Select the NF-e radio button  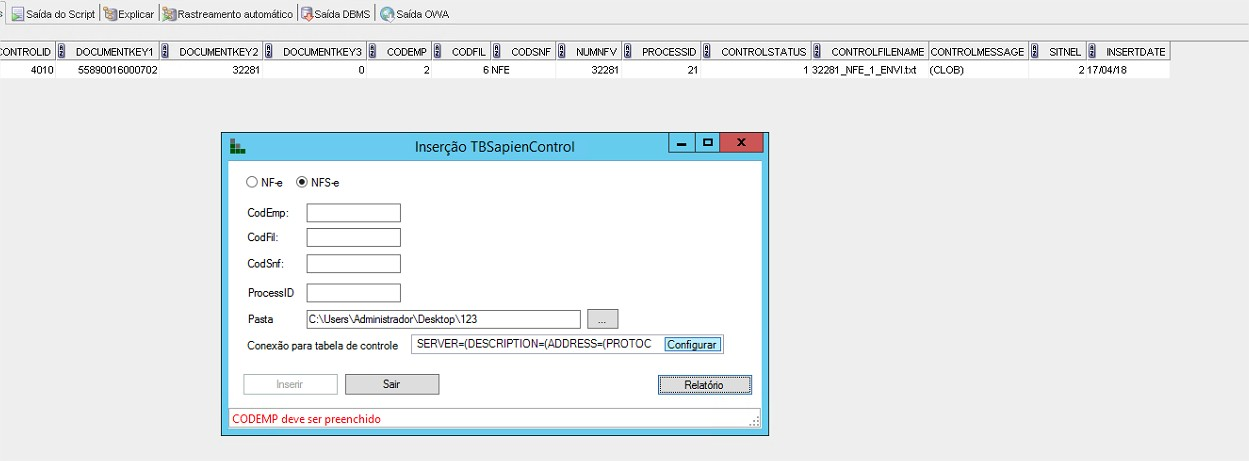point(252,183)
